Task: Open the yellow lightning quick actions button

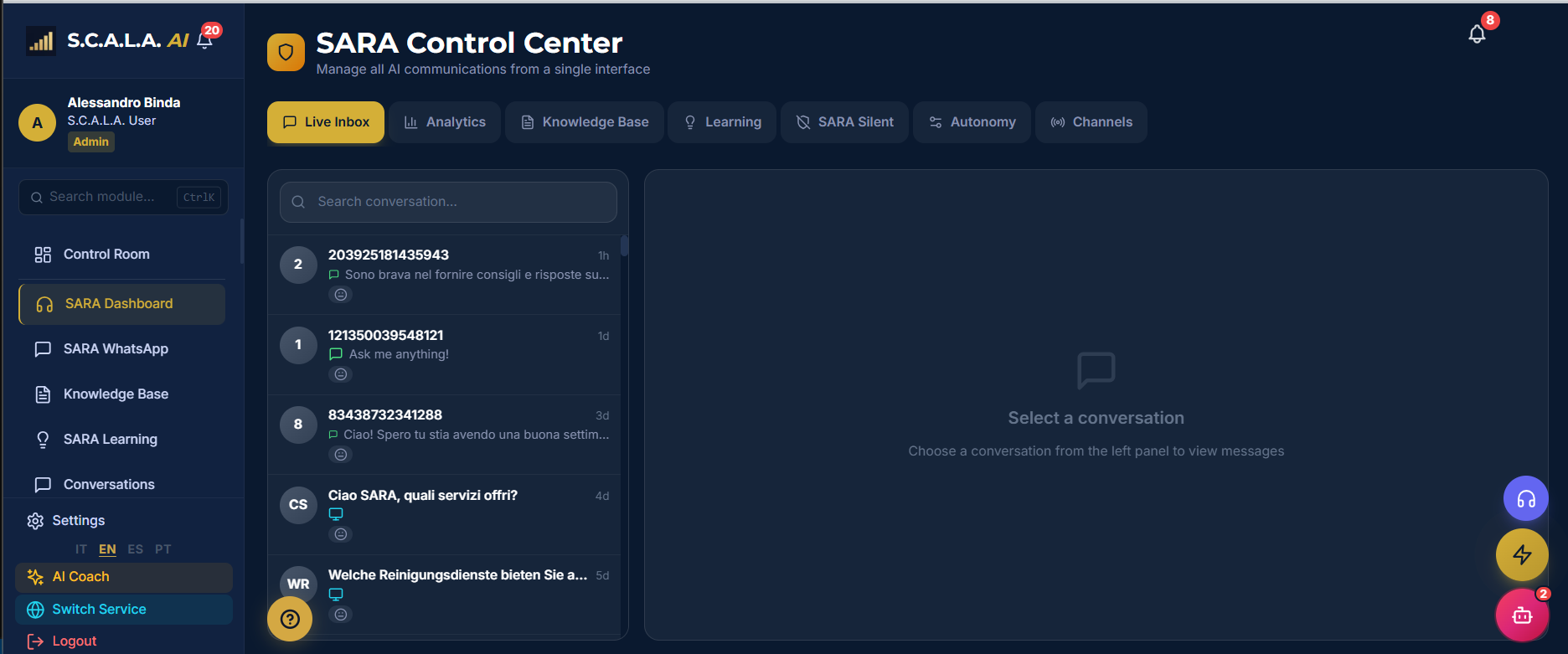Action: [x=1522, y=554]
